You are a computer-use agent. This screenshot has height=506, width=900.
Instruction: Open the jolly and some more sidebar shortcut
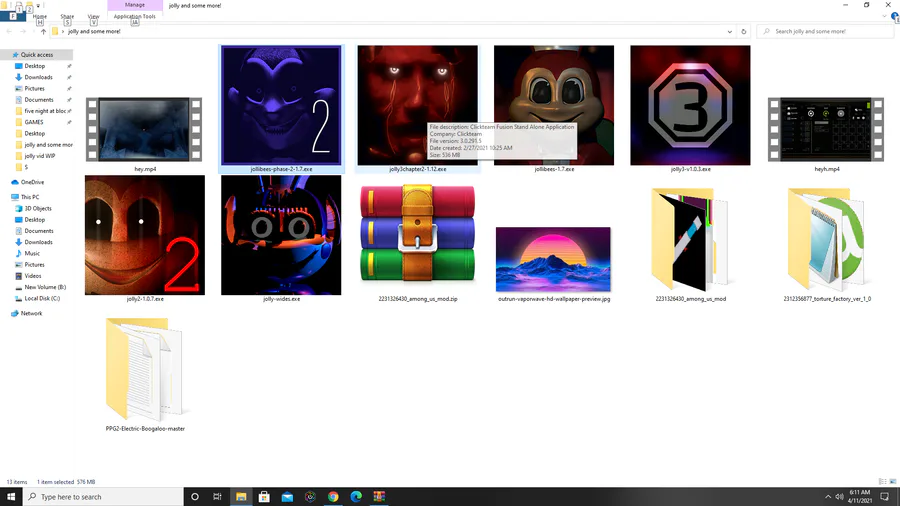(x=48, y=145)
